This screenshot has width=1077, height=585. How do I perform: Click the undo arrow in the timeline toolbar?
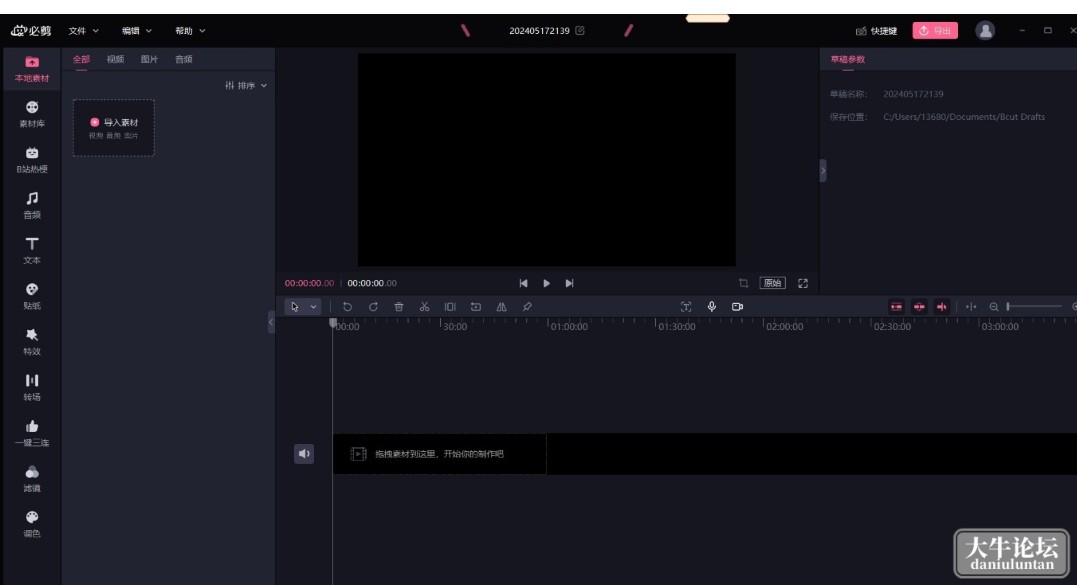348,307
